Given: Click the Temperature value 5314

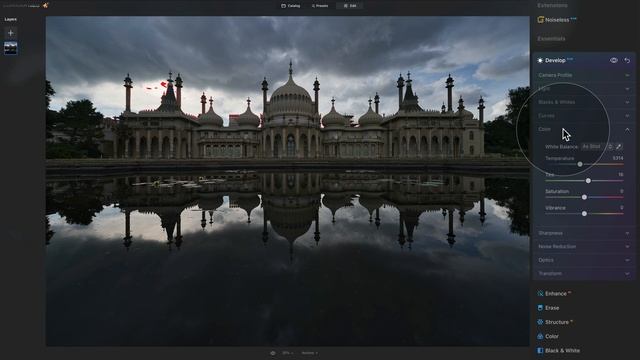Looking at the screenshot, I should (x=618, y=158).
